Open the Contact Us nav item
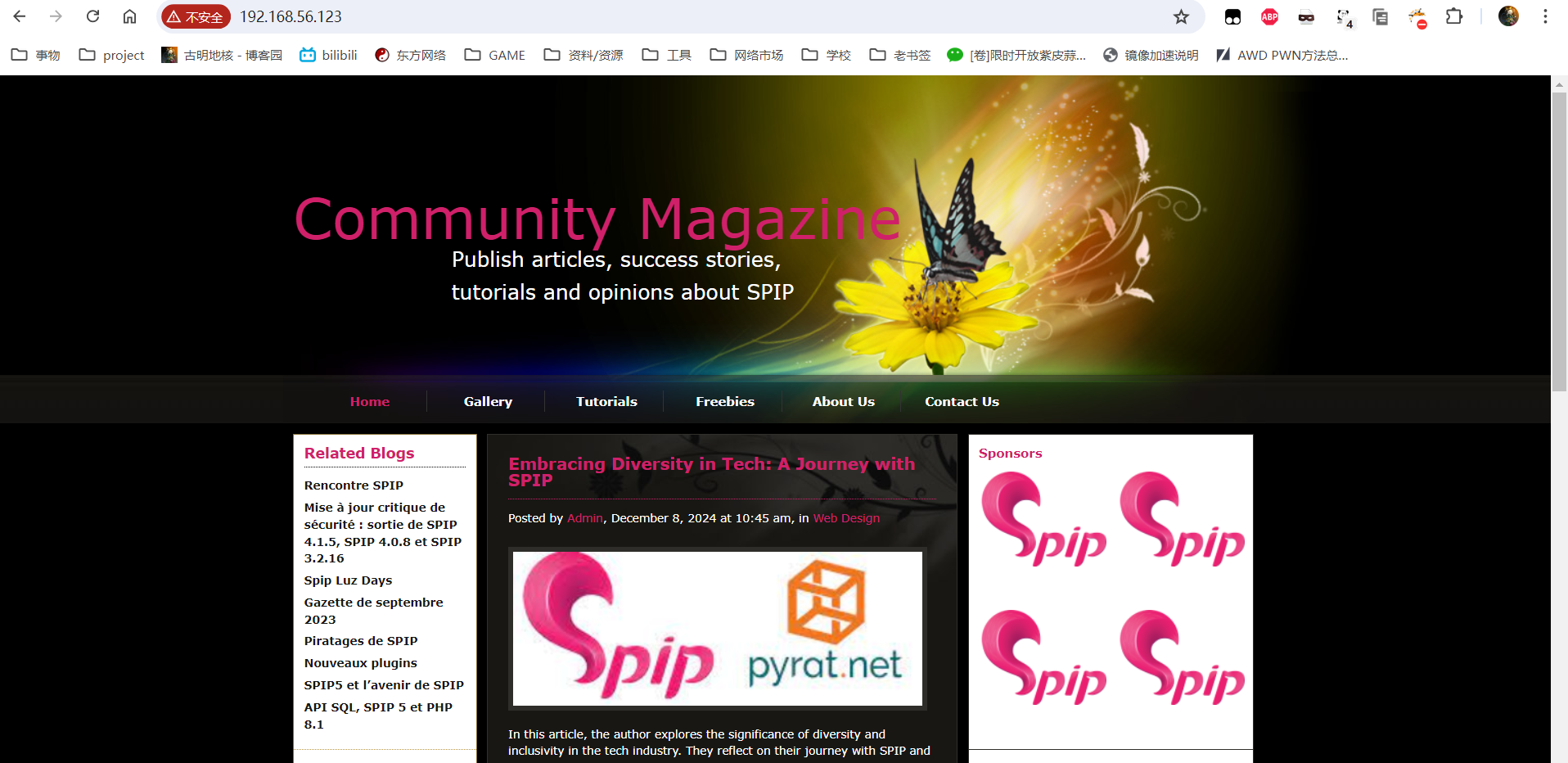Image resolution: width=1568 pixels, height=763 pixels. click(x=962, y=401)
